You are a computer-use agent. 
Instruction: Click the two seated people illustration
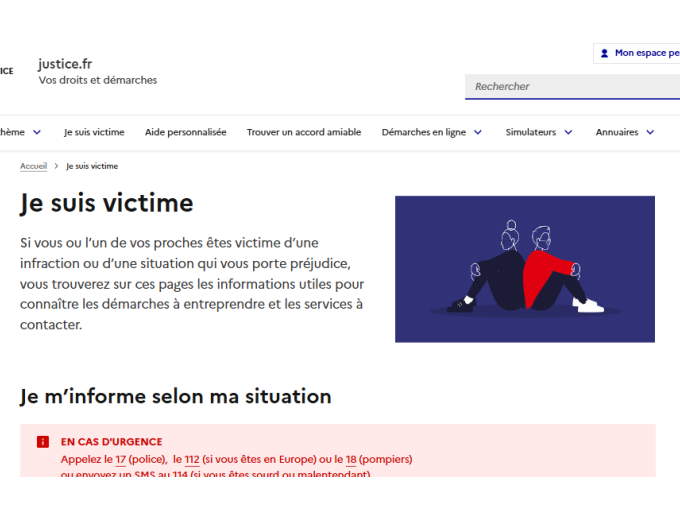(x=525, y=269)
